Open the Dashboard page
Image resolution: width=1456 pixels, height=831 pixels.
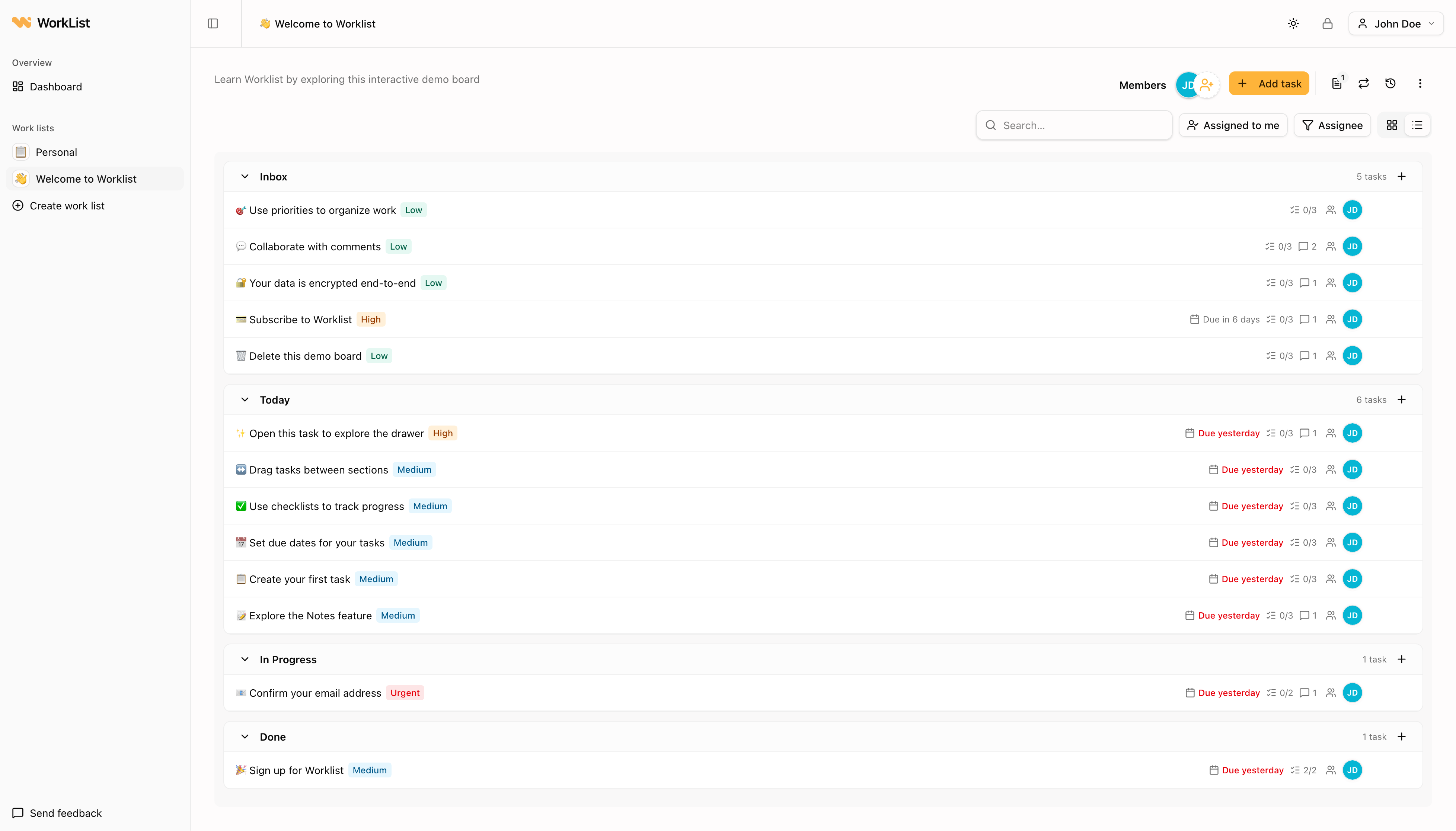click(x=55, y=87)
